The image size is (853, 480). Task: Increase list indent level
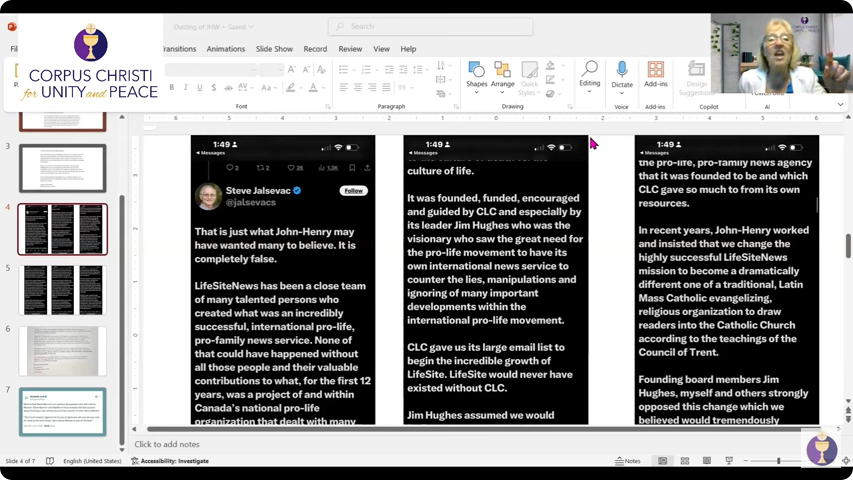coord(403,69)
